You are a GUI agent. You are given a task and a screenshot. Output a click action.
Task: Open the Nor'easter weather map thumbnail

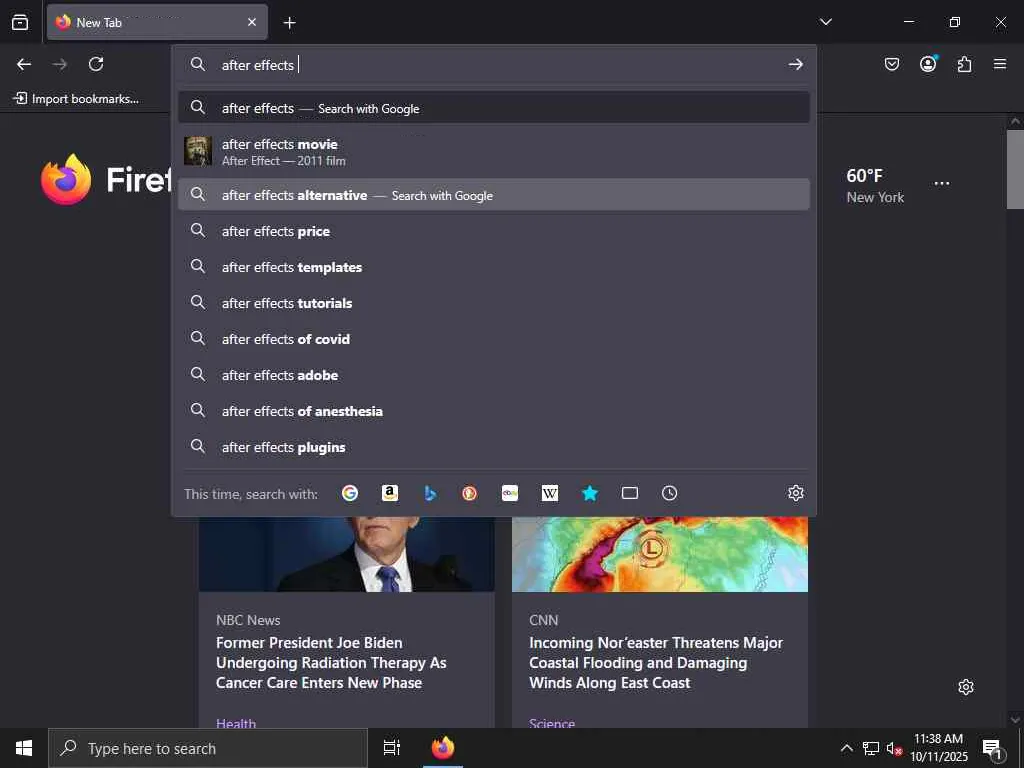click(660, 554)
